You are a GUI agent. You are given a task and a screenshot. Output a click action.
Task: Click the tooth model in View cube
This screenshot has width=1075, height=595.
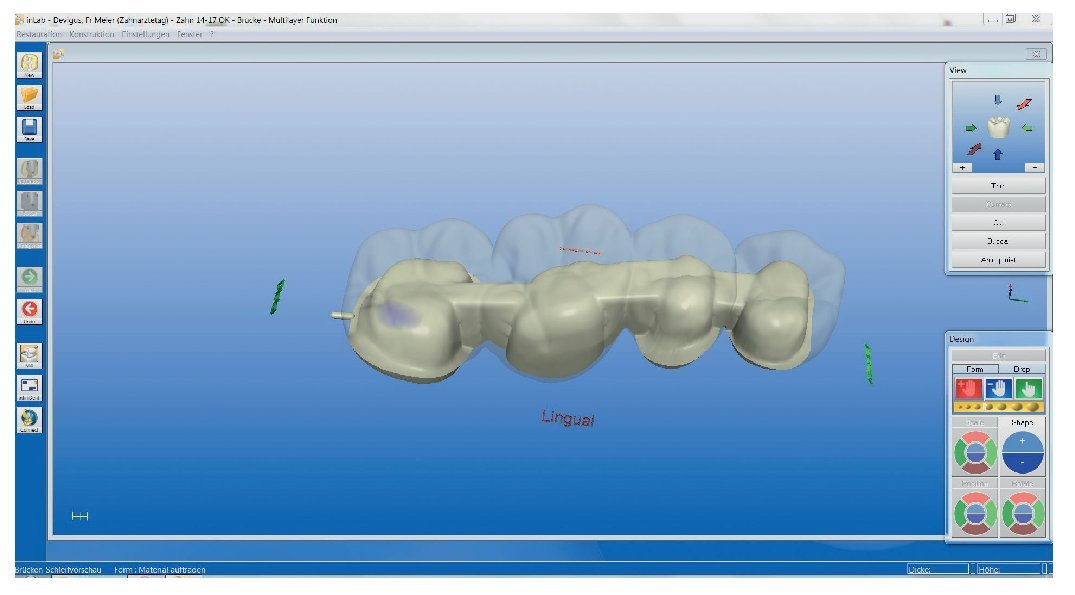pos(998,127)
